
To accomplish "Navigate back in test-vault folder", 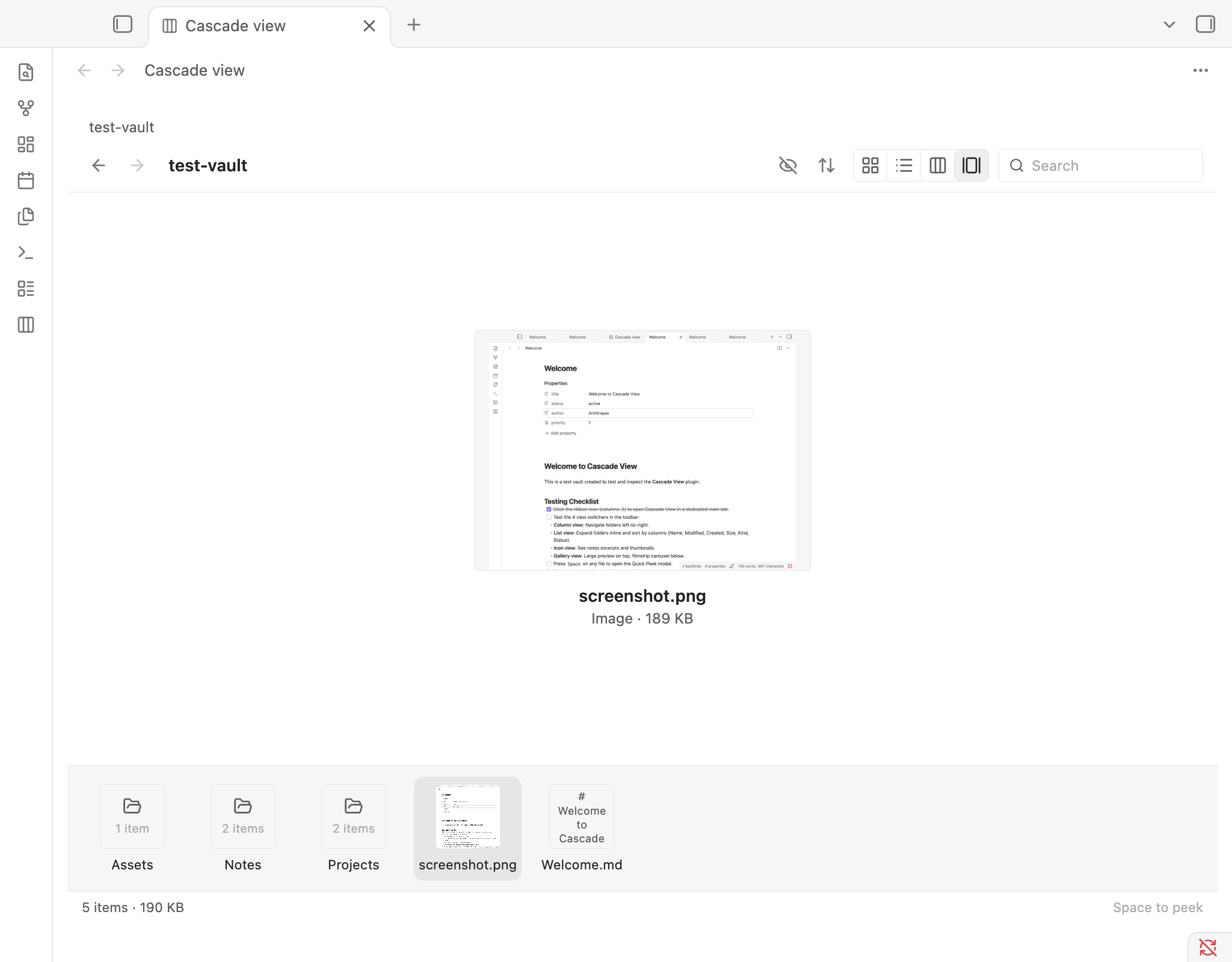I will click(99, 165).
